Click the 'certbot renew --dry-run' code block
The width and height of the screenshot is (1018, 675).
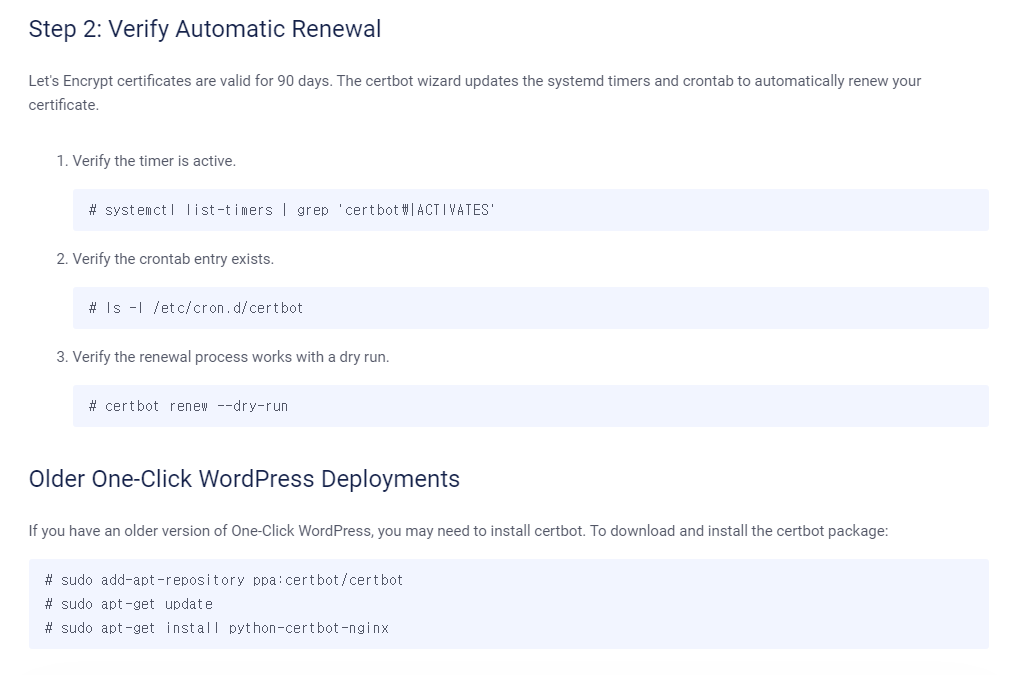[530, 406]
